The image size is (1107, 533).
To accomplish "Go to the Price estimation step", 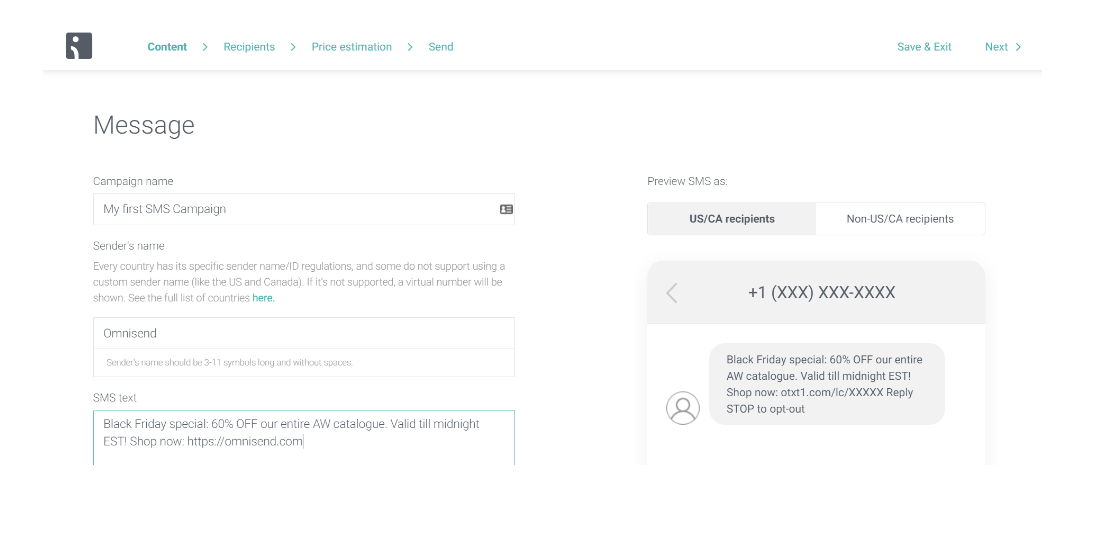I will [352, 47].
